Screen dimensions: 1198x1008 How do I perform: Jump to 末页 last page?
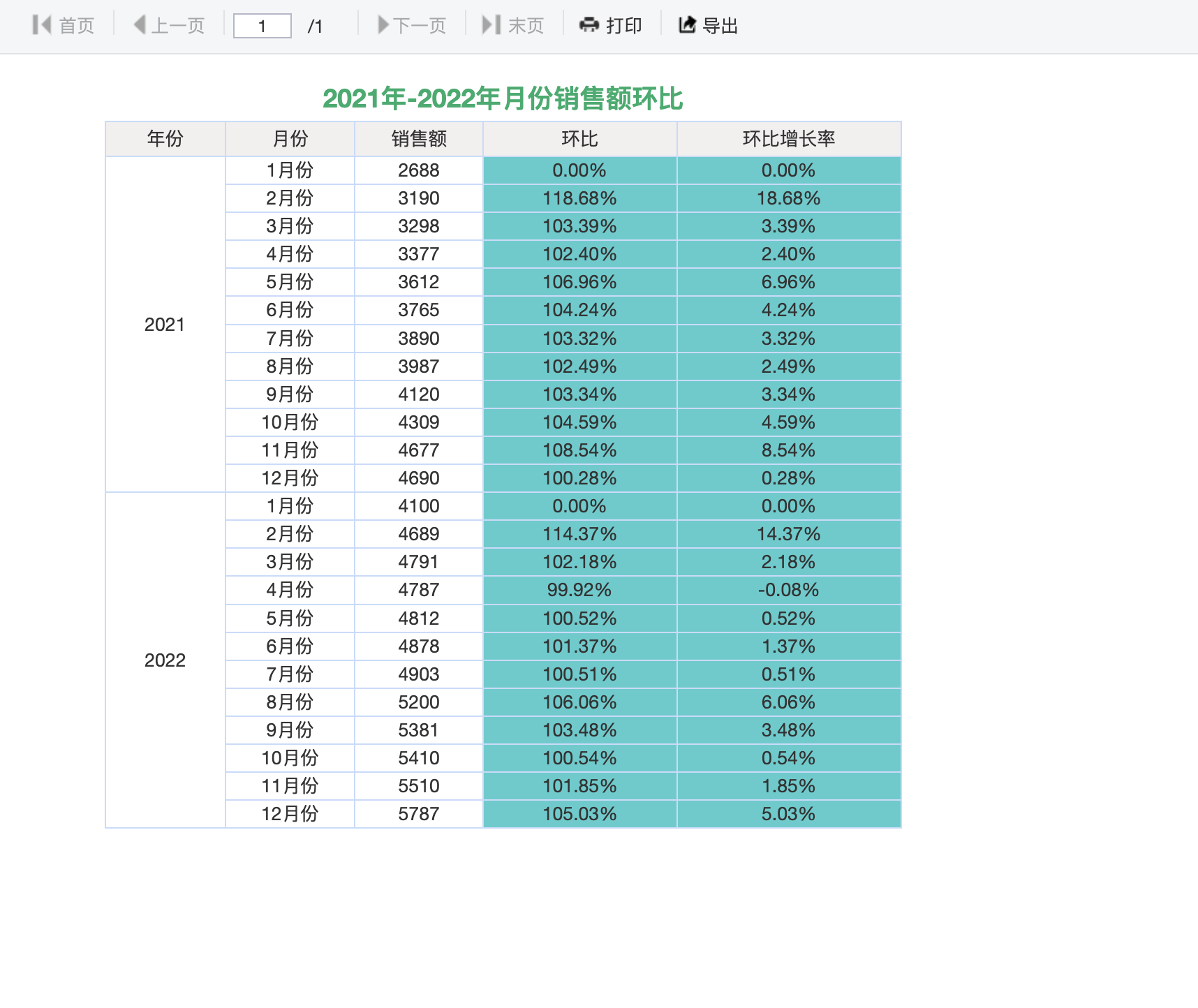(513, 25)
